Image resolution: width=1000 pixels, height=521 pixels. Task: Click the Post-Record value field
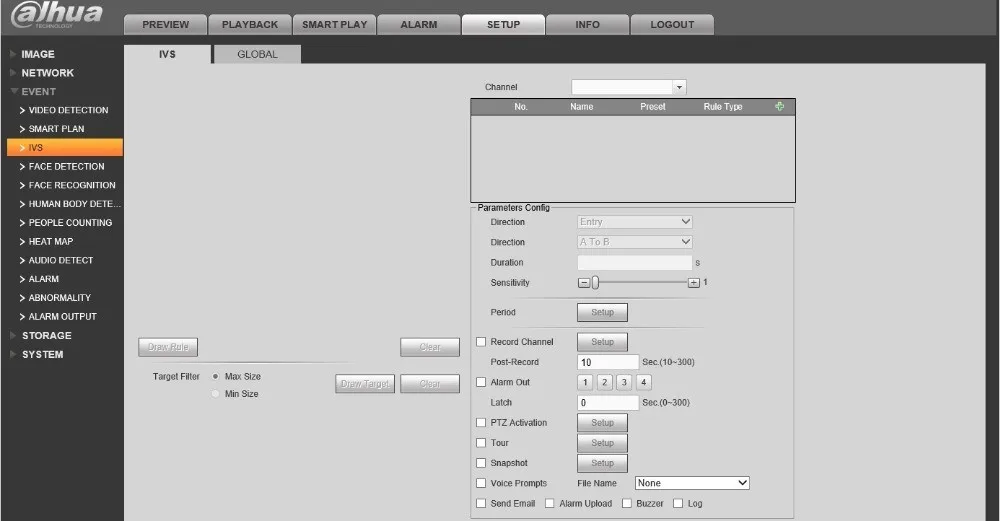(x=608, y=362)
